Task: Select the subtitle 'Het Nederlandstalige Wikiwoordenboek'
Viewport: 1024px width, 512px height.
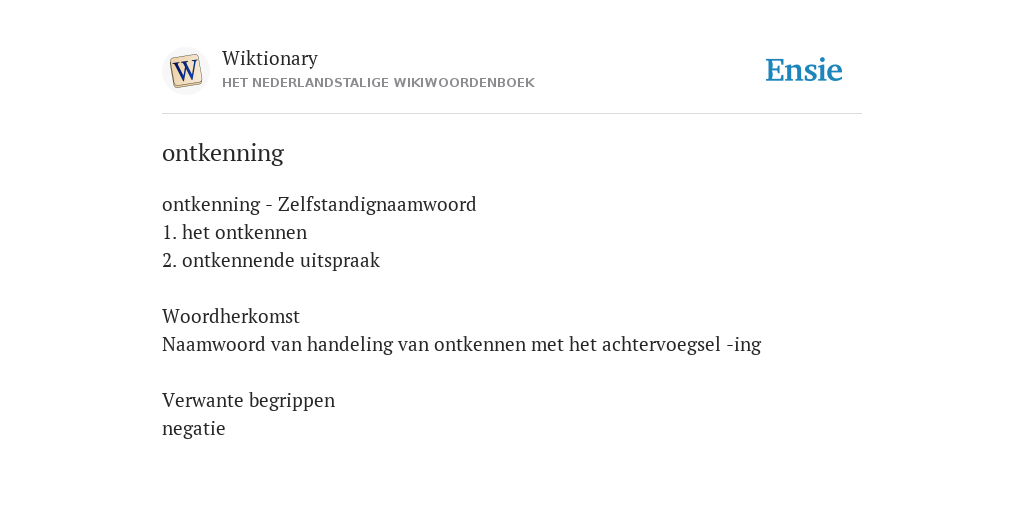Action: click(378, 83)
